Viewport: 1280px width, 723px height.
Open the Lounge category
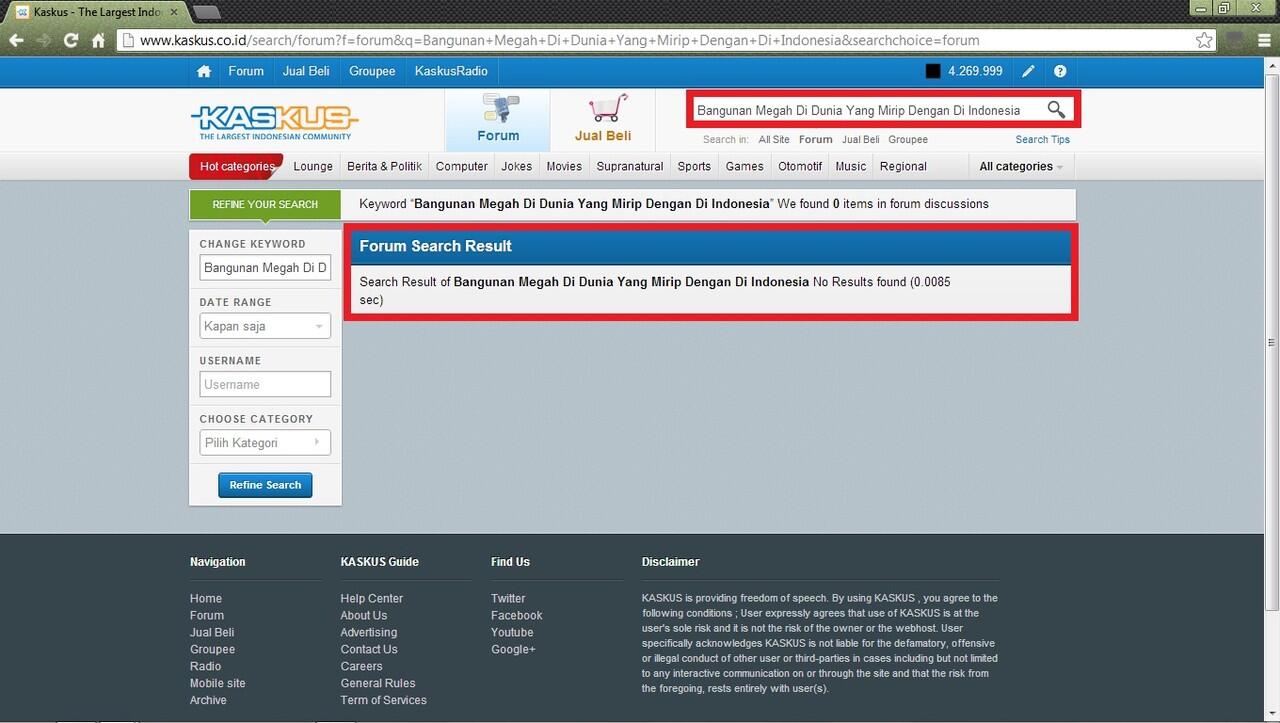pos(313,166)
